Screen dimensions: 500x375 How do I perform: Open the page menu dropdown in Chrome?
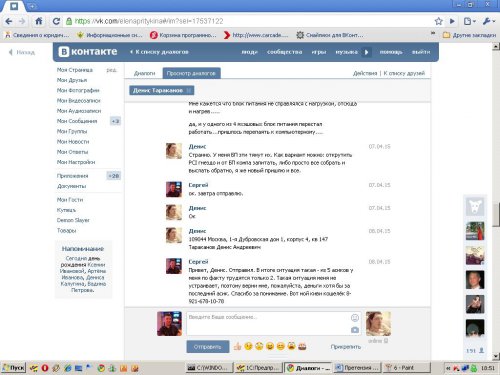pos(469,21)
